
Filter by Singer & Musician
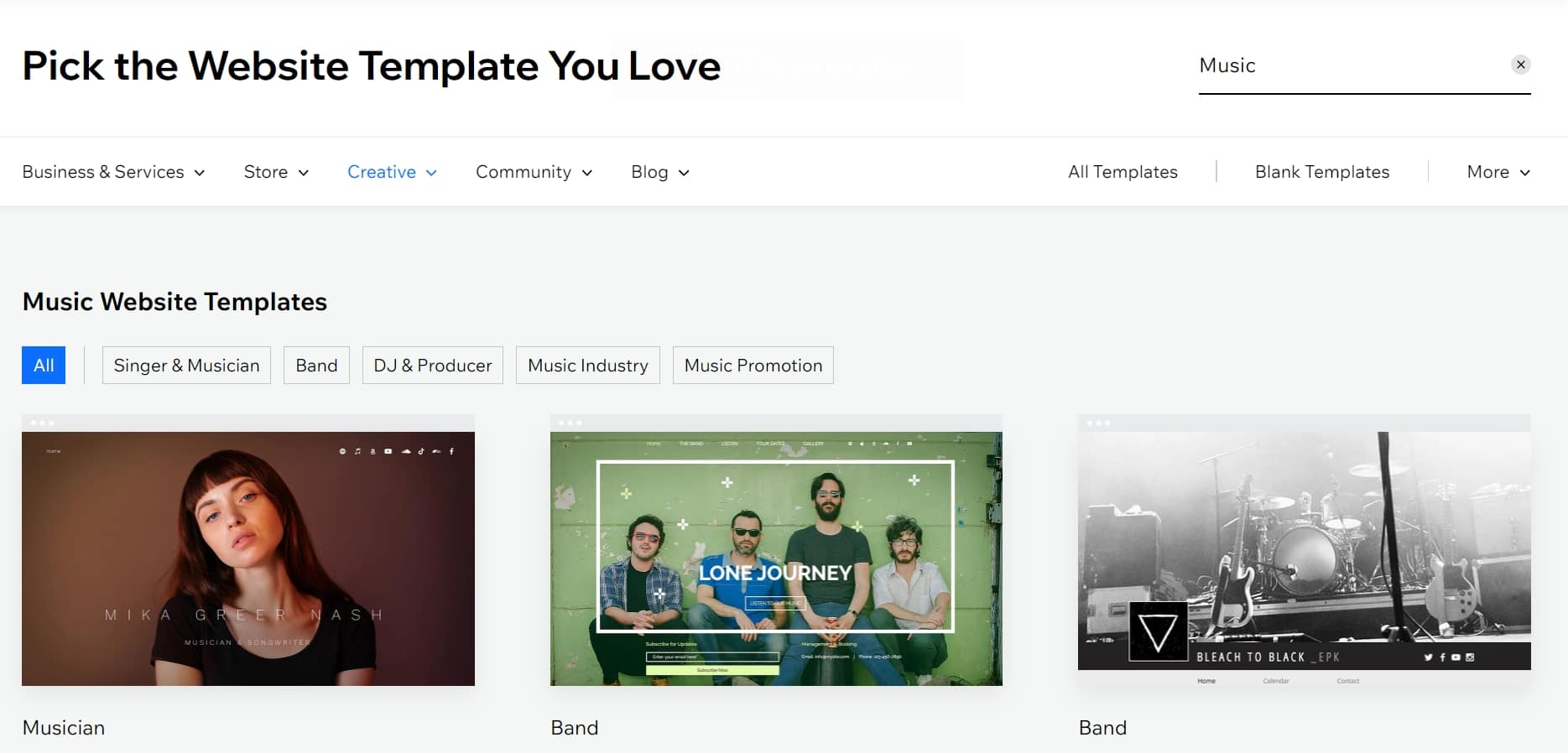[186, 366]
